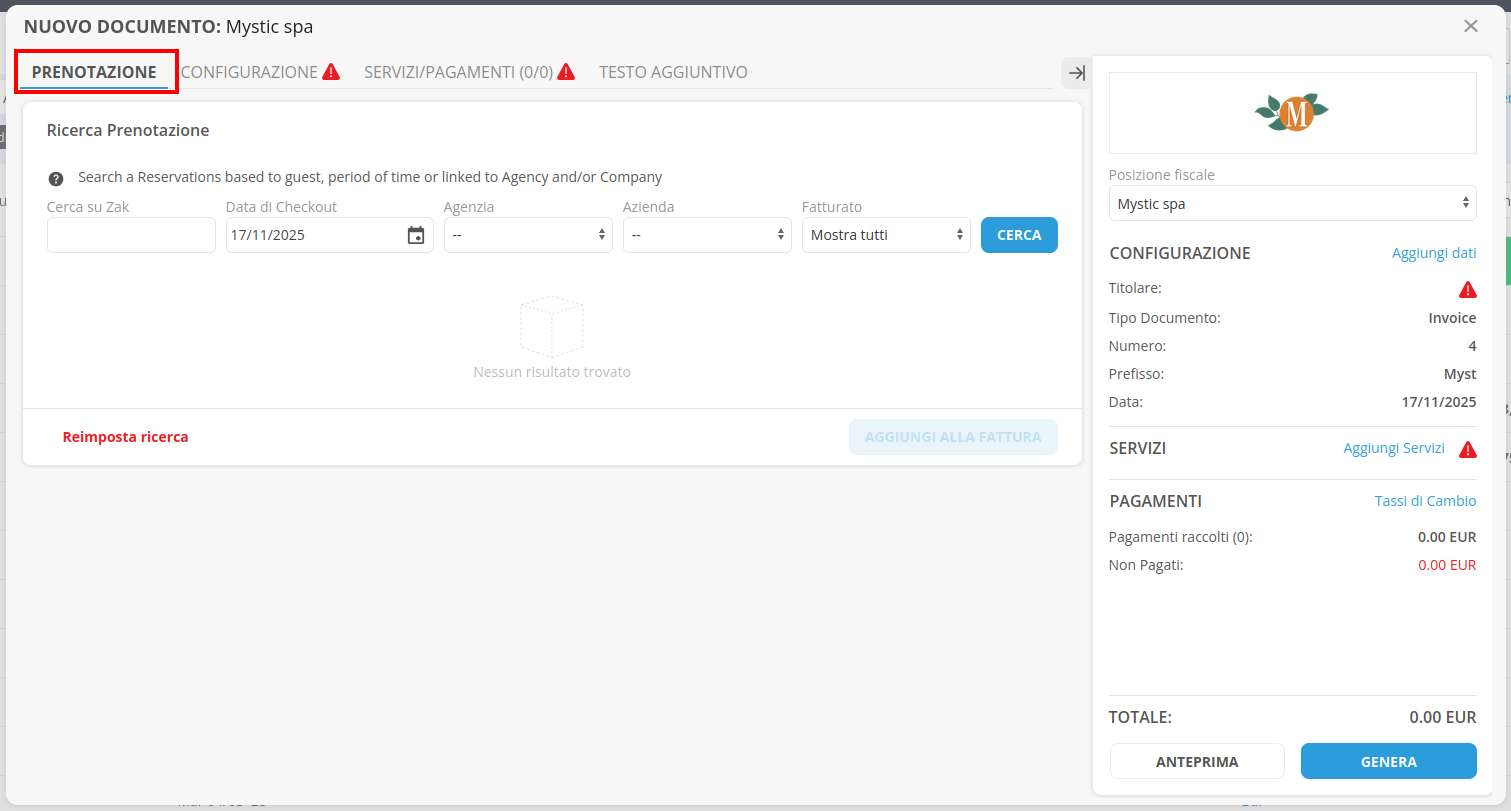Open the Agenzia dropdown

tap(528, 235)
